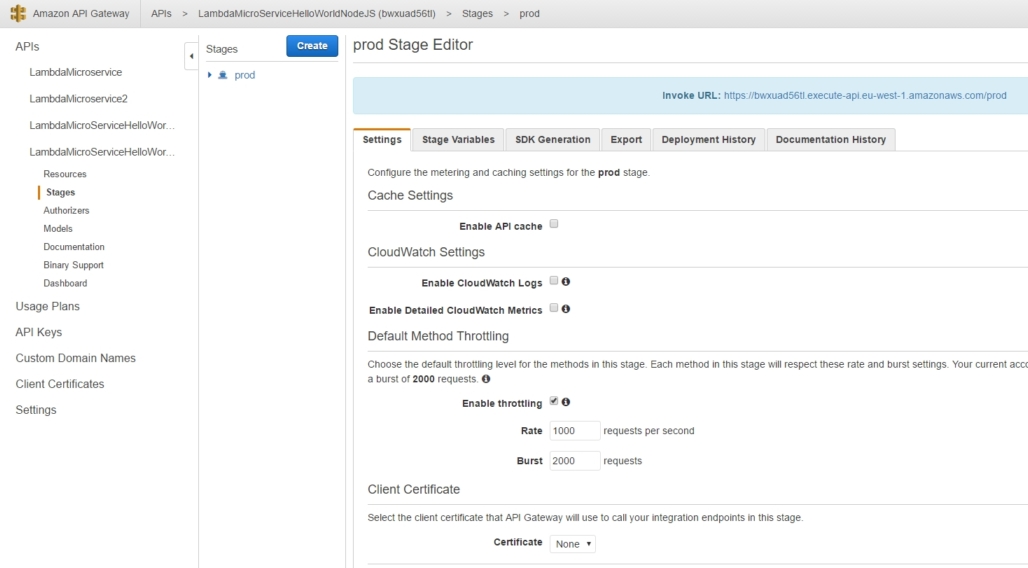Uncheck the Enable throttling checkbox
The height and width of the screenshot is (568, 1028).
tap(554, 401)
